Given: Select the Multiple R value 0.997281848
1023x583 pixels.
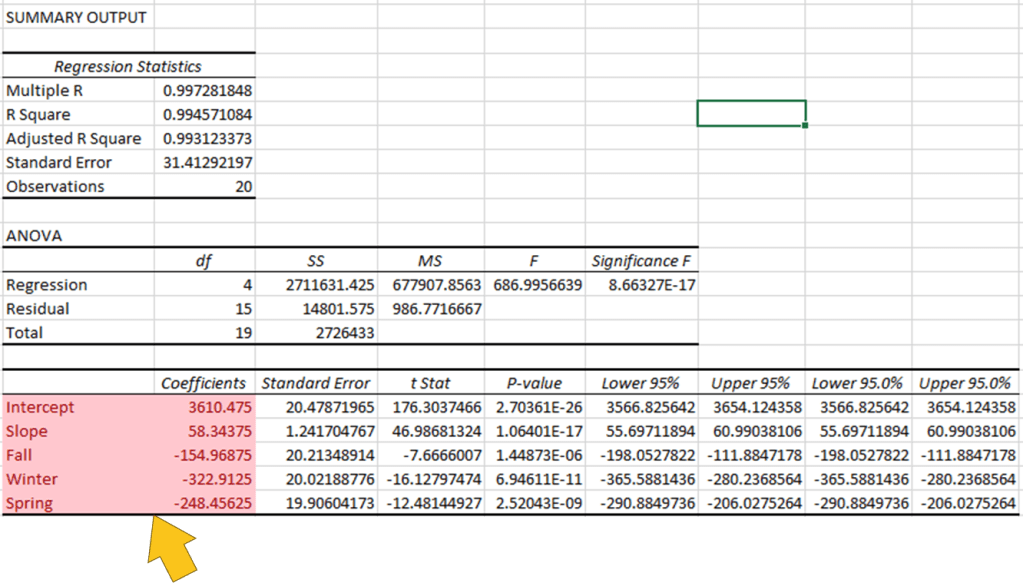Looking at the screenshot, I should 206,91.
